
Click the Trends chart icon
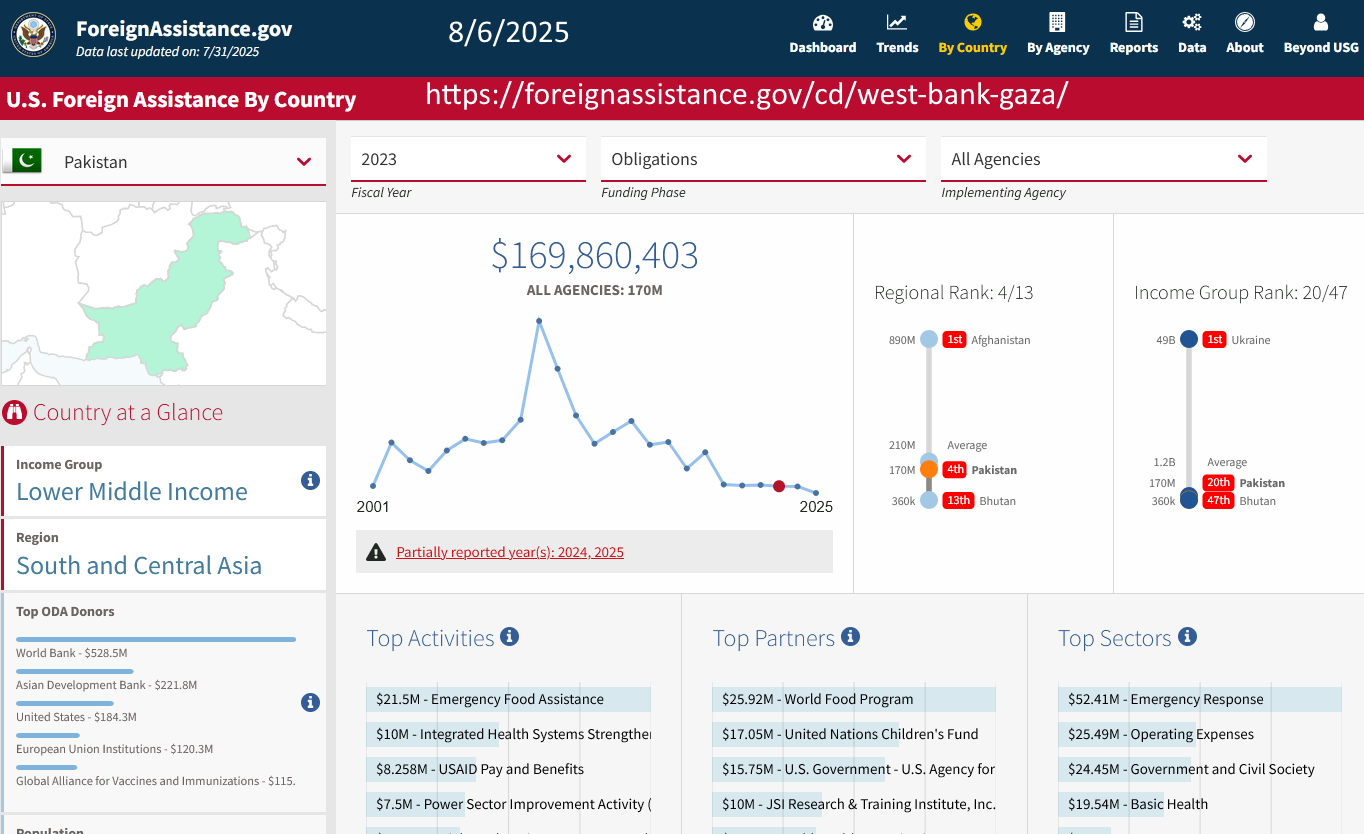pyautogui.click(x=896, y=23)
